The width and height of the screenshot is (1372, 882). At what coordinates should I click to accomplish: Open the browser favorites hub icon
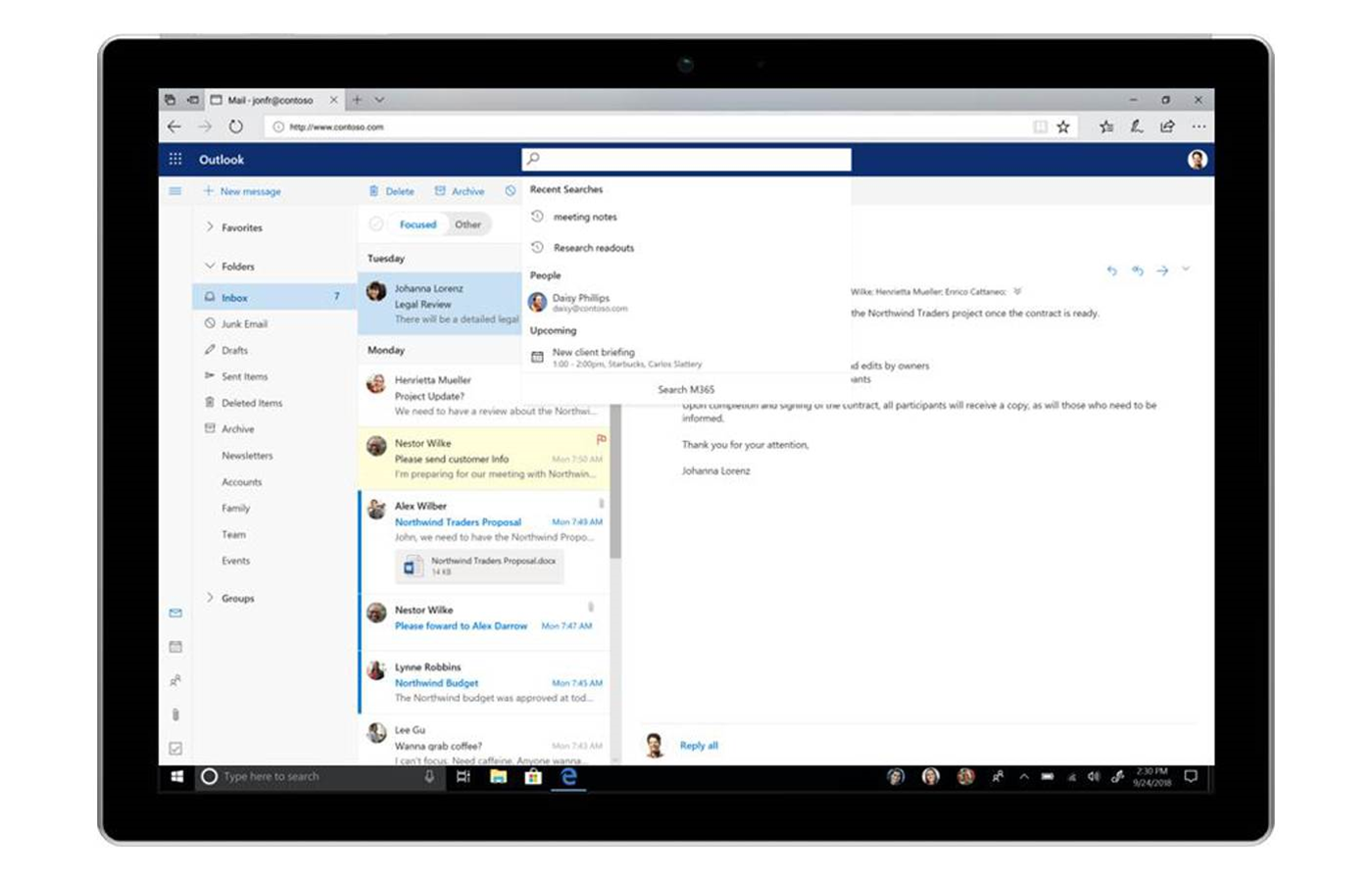coord(1106,126)
